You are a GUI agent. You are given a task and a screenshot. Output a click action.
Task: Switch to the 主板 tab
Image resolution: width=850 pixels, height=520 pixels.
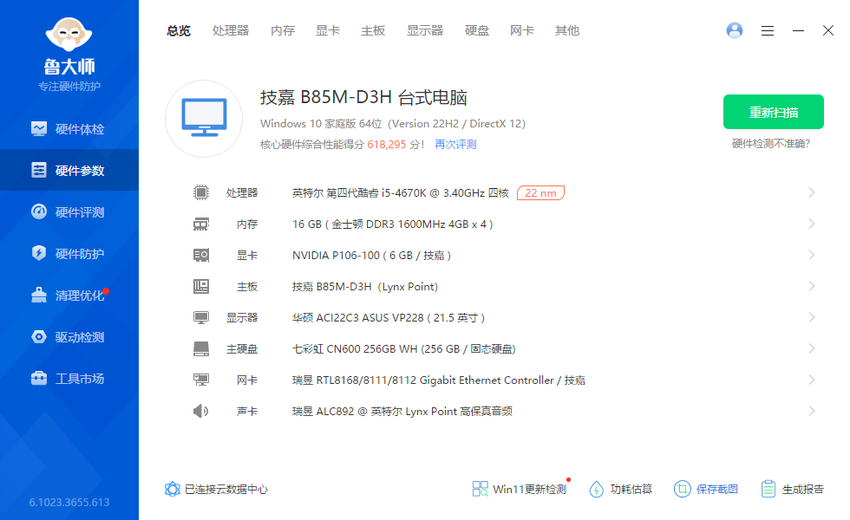[x=373, y=31]
